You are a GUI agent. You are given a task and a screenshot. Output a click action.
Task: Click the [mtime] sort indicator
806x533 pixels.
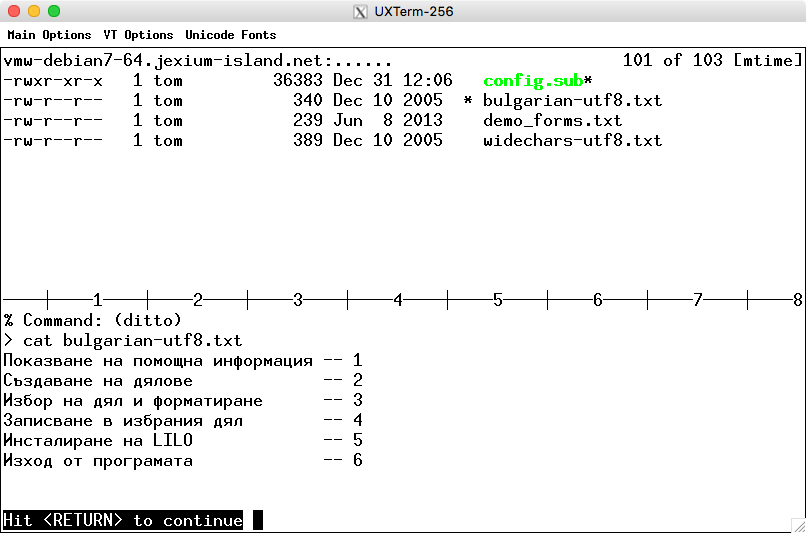pyautogui.click(x=767, y=60)
